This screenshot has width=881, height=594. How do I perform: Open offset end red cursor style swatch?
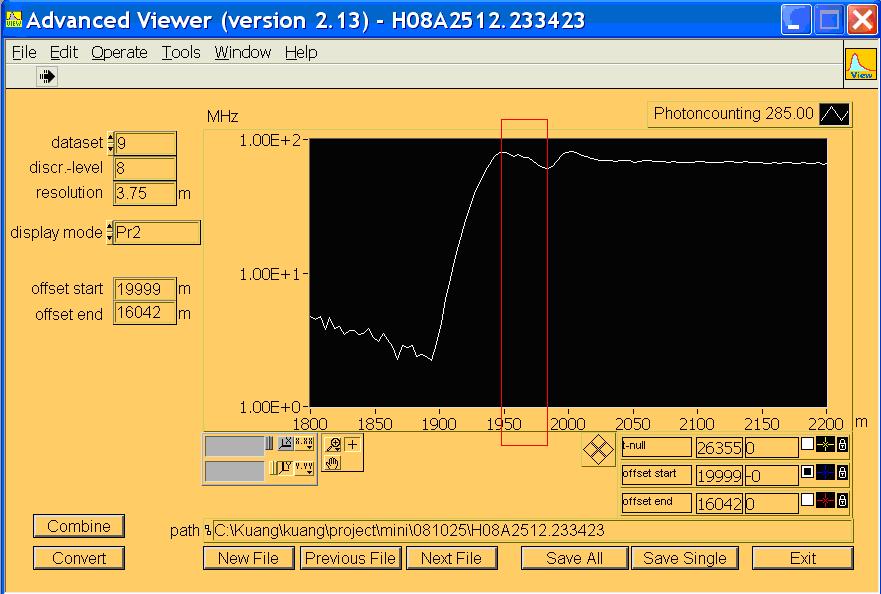825,500
